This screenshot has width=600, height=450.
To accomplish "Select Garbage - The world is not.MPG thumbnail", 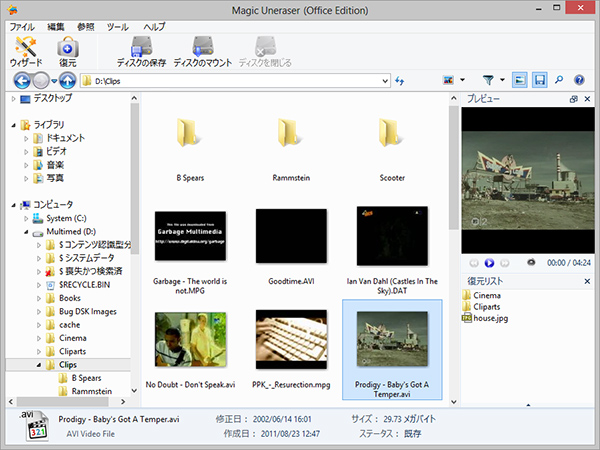I will [x=190, y=236].
